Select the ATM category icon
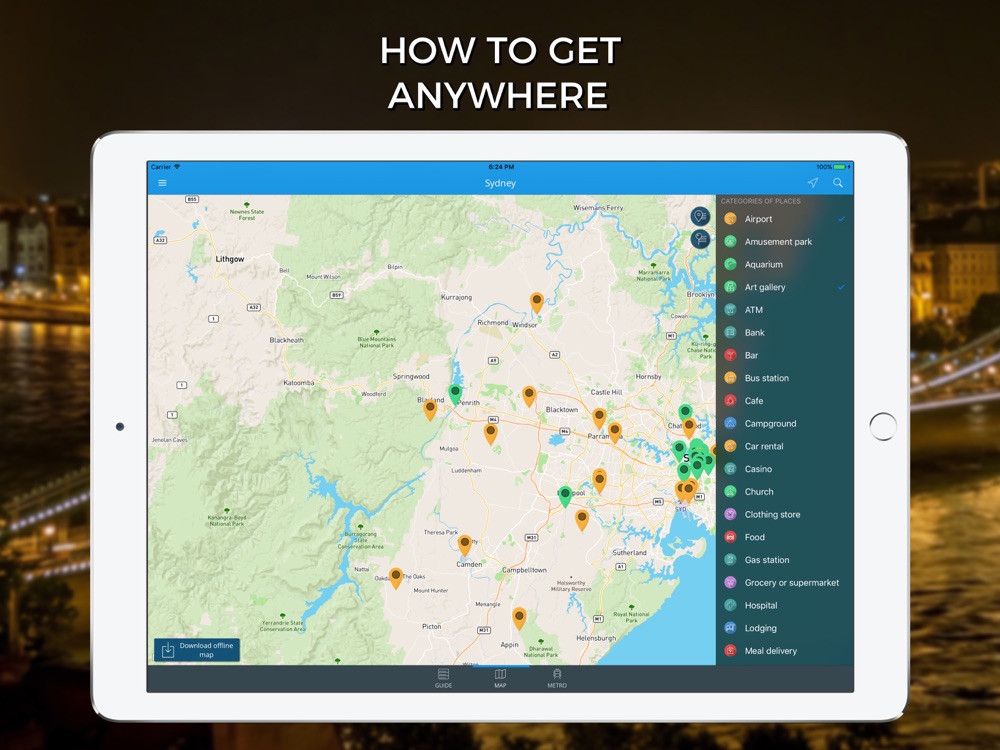 (731, 310)
